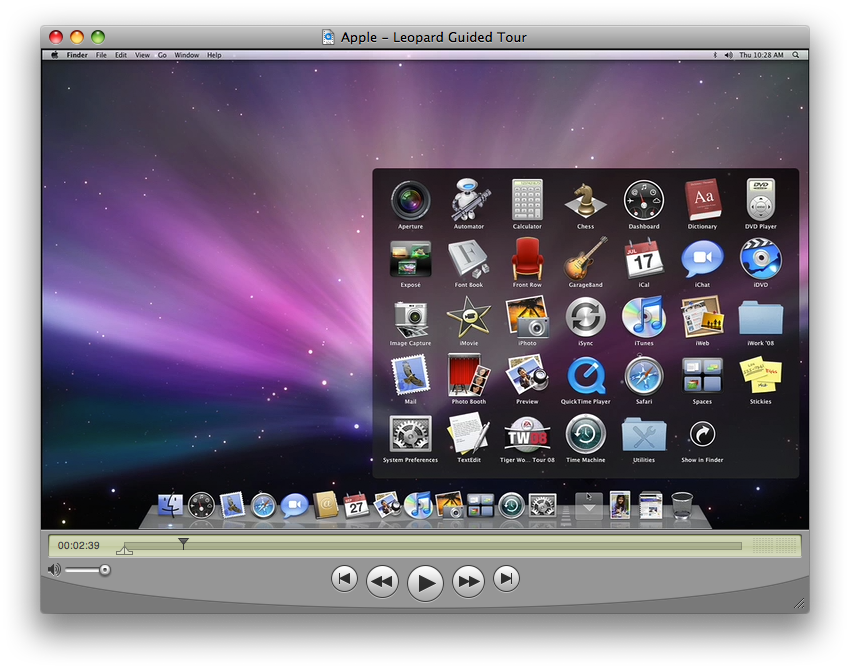Open Spaces in the Applications stack grid
Screen dimensions: 850x669
click(702, 375)
